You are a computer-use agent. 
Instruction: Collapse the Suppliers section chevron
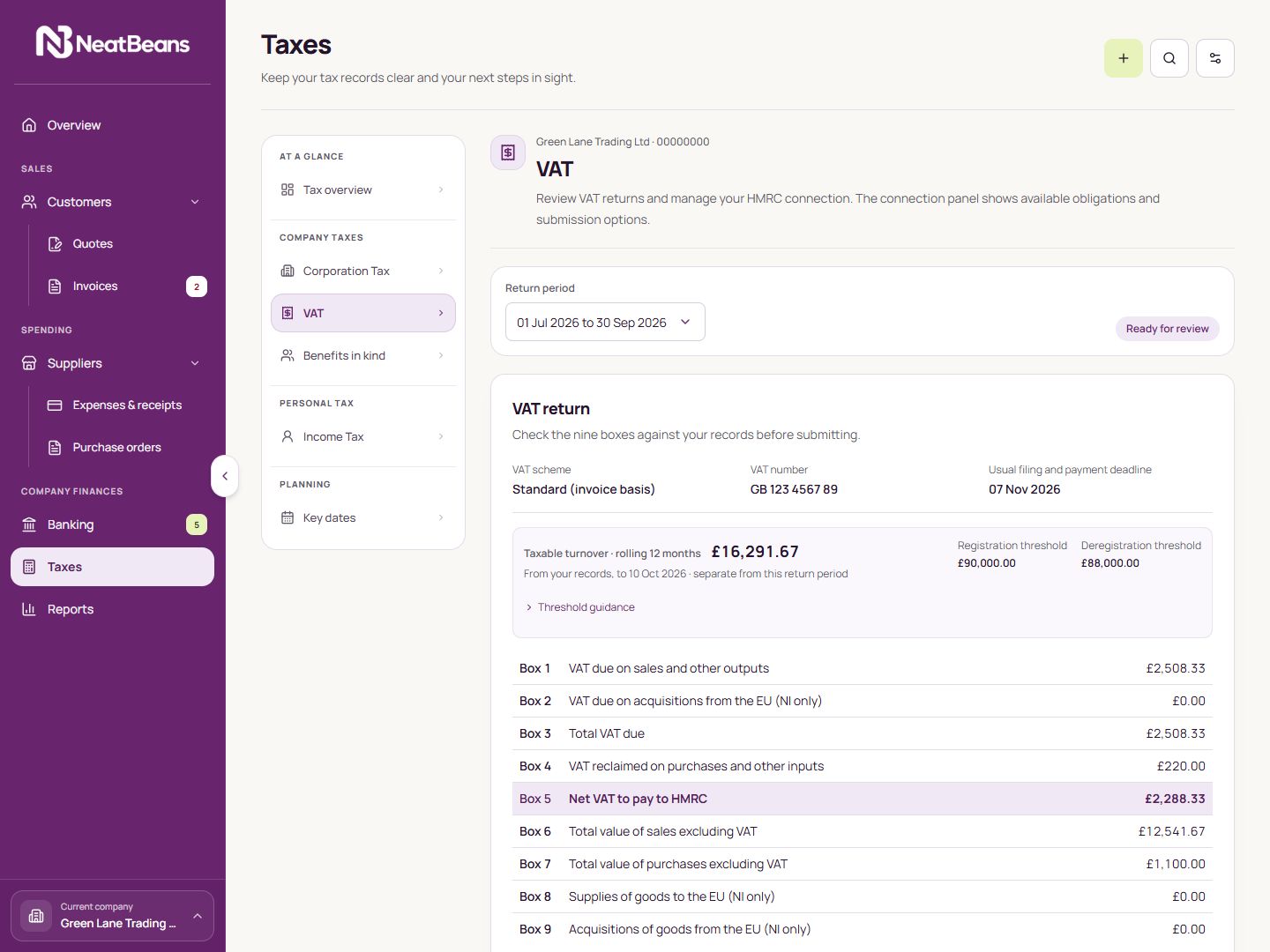coord(195,363)
